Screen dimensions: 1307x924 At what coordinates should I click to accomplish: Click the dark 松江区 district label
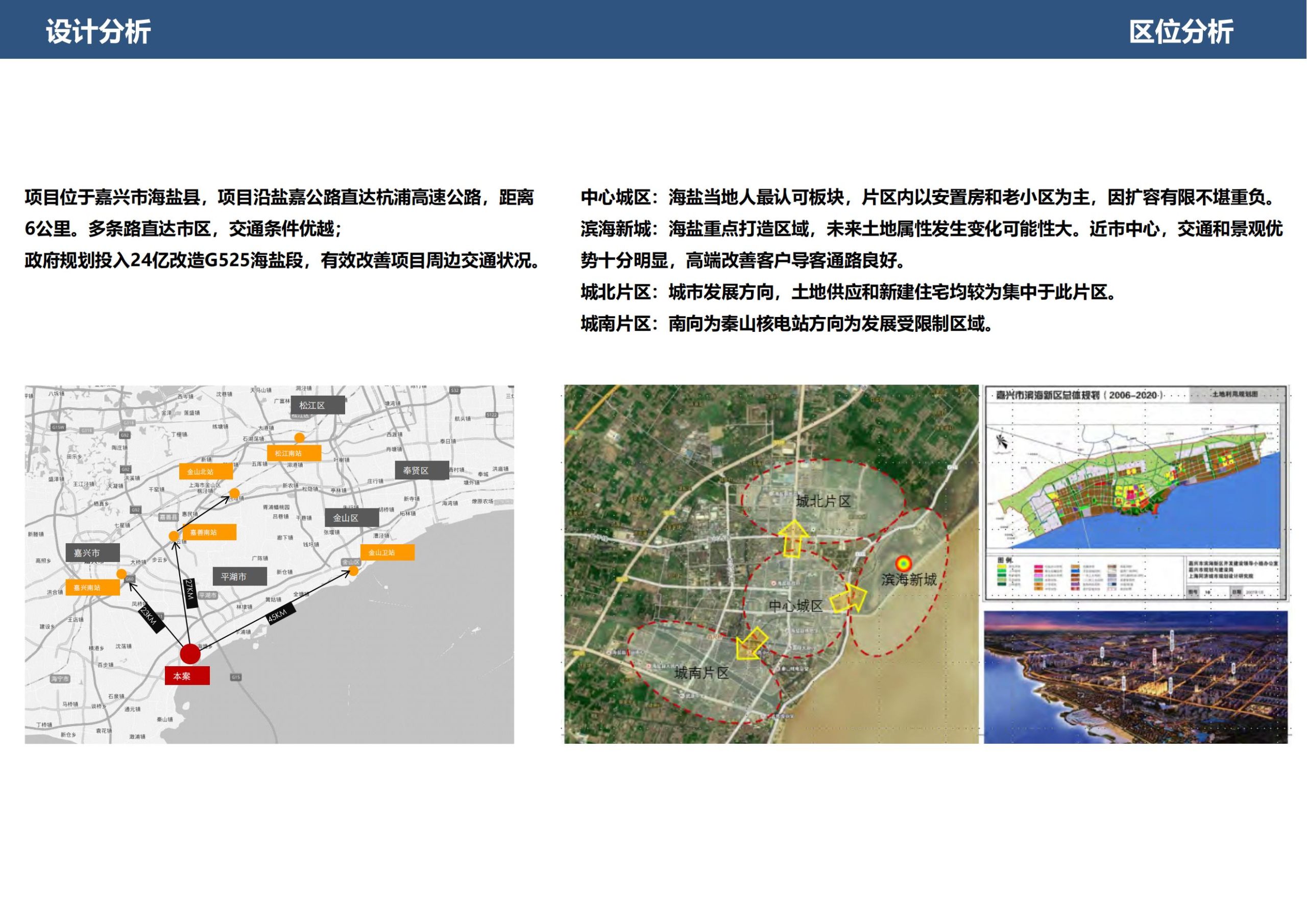[318, 405]
